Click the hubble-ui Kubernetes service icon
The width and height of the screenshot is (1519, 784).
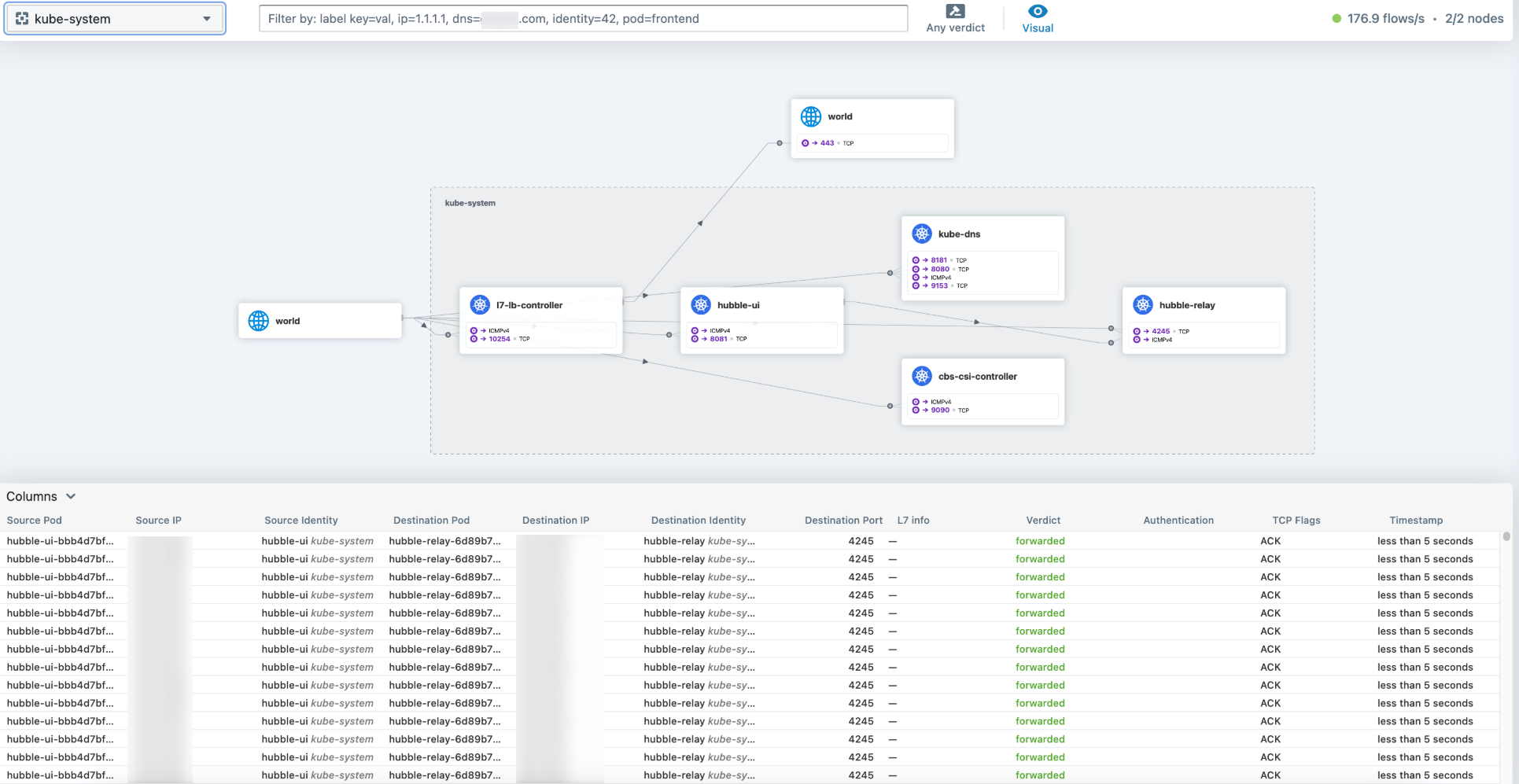pos(701,305)
